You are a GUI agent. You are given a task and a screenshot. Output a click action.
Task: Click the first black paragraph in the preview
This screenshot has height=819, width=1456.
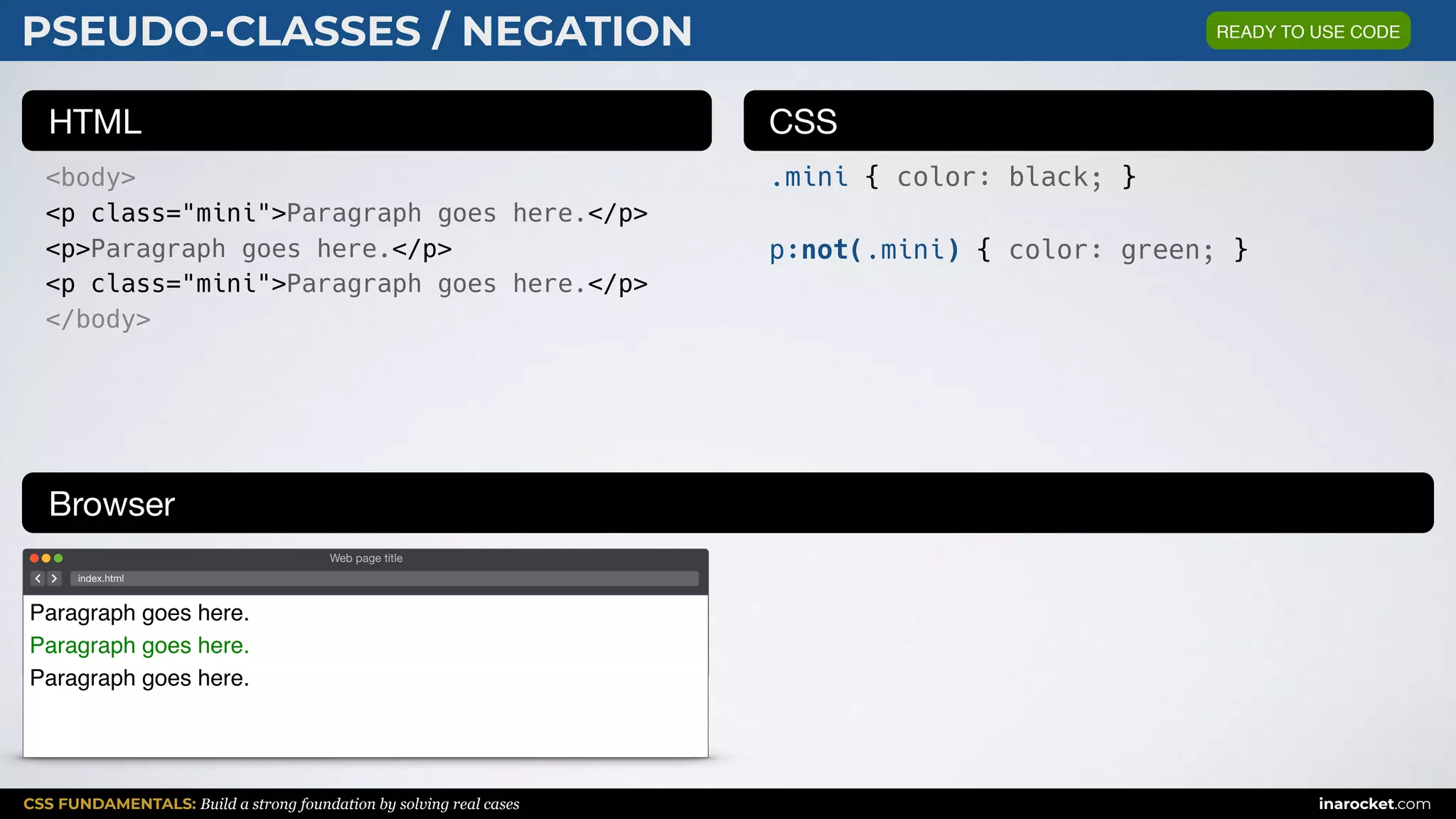[x=139, y=613]
